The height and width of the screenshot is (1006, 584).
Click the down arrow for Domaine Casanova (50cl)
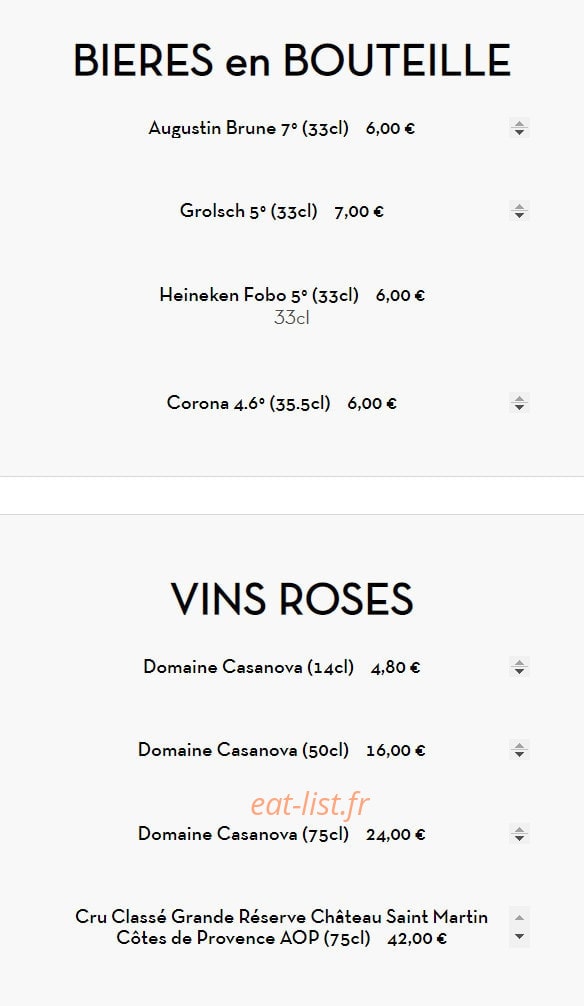tap(519, 754)
